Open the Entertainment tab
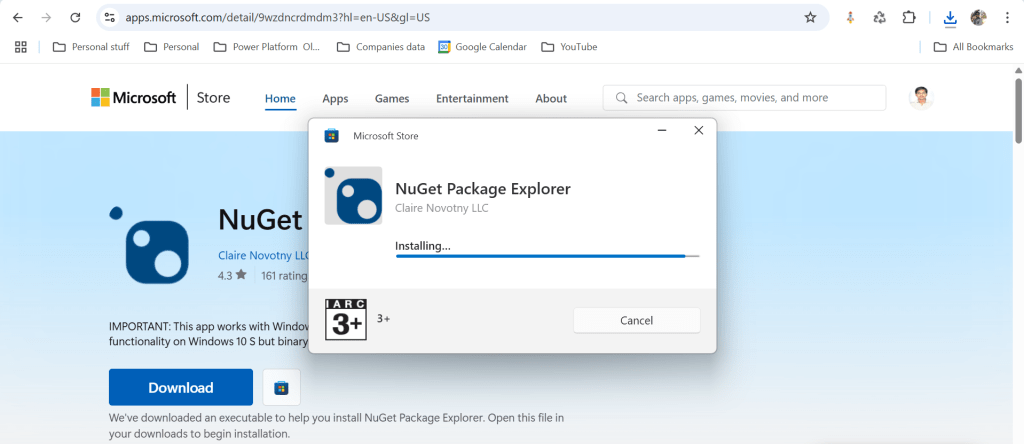The width and height of the screenshot is (1024, 444). click(x=472, y=98)
